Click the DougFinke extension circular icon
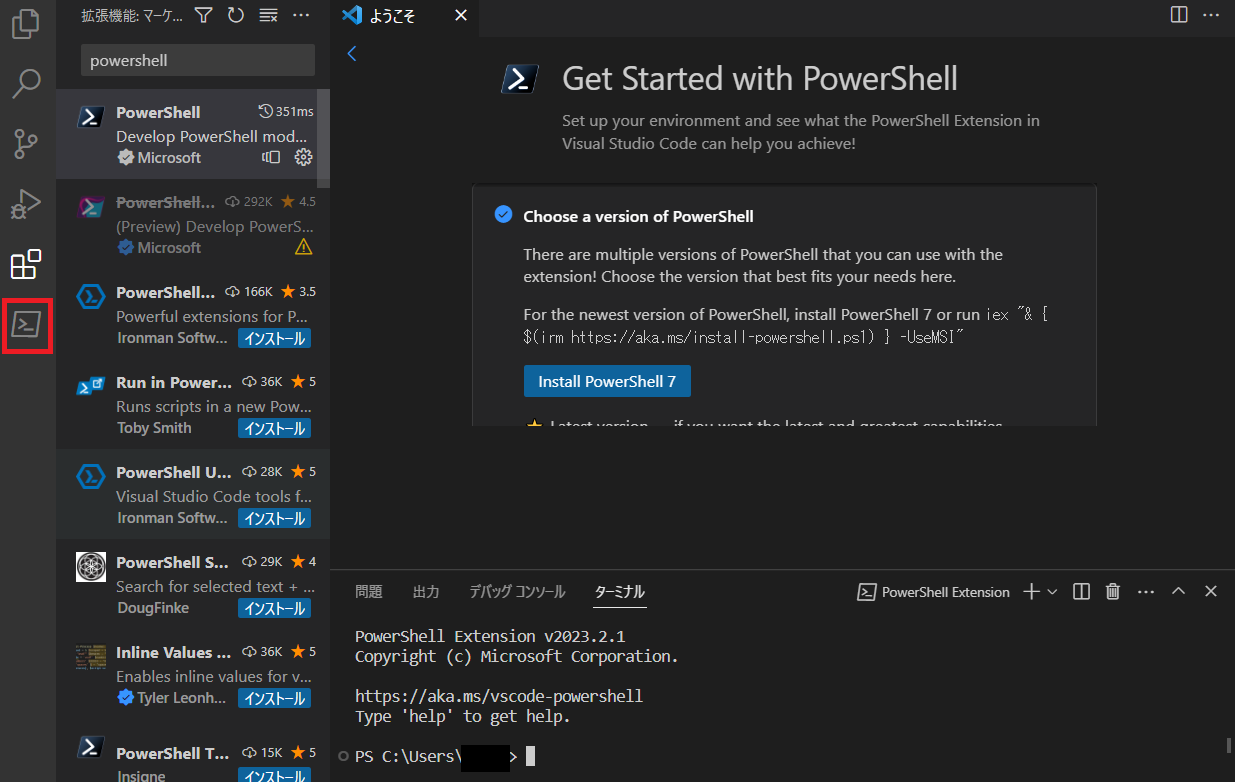Image resolution: width=1235 pixels, height=782 pixels. tap(91, 567)
